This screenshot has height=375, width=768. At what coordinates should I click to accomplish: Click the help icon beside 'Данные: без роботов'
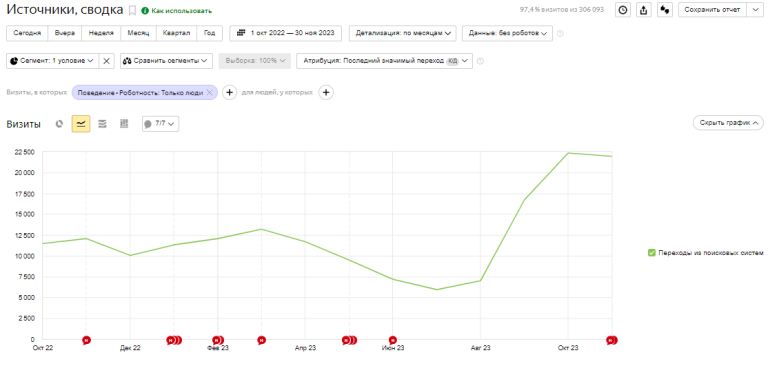point(560,34)
